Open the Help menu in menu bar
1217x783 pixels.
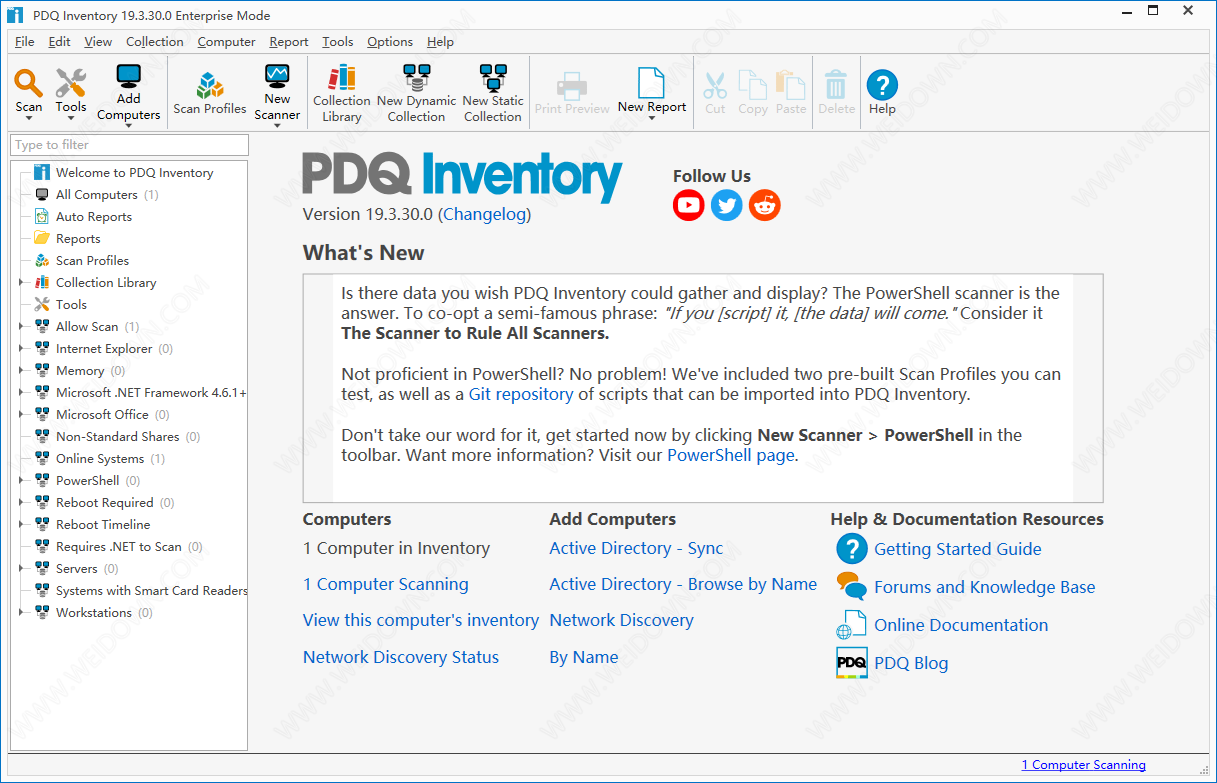(x=440, y=42)
